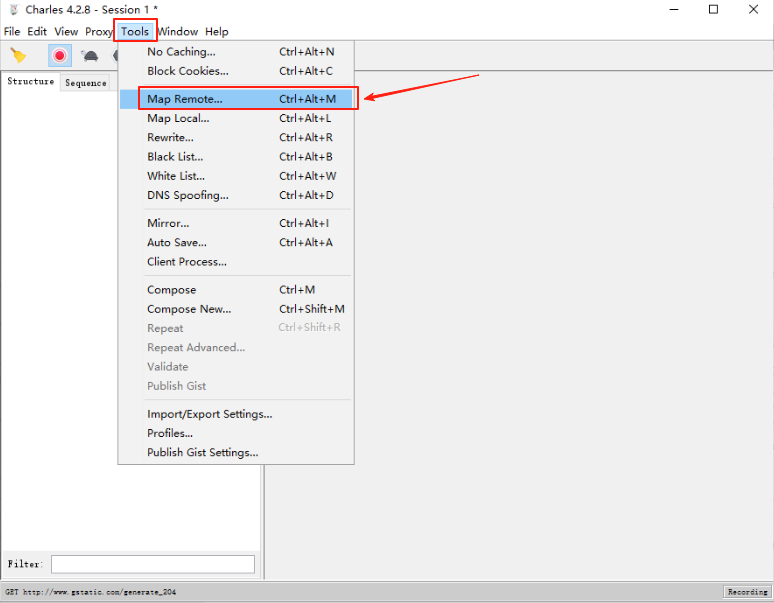This screenshot has width=774, height=603.
Task: Close the open Tools menu
Action: click(x=135, y=32)
